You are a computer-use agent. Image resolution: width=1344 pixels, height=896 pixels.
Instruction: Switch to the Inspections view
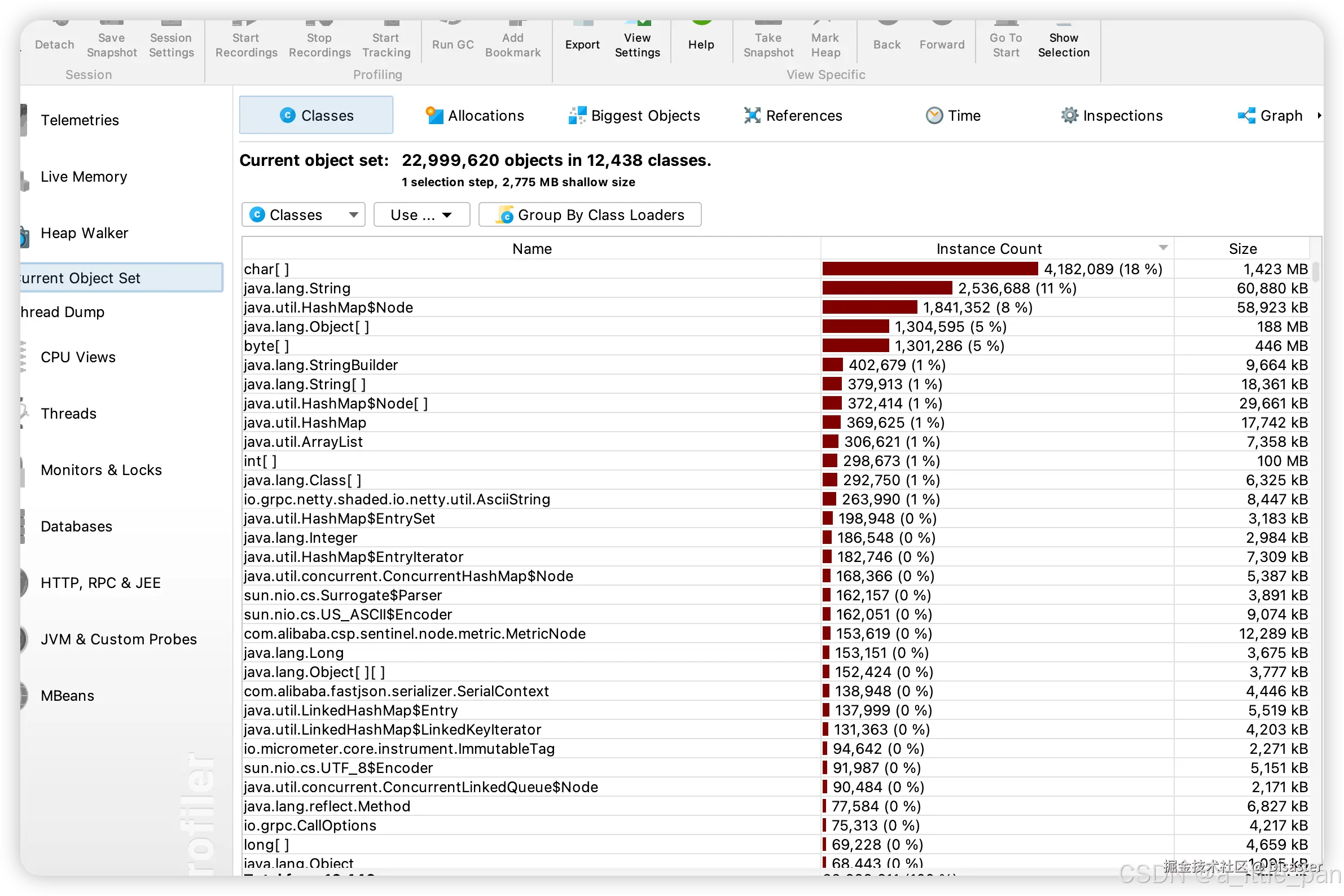point(1112,116)
